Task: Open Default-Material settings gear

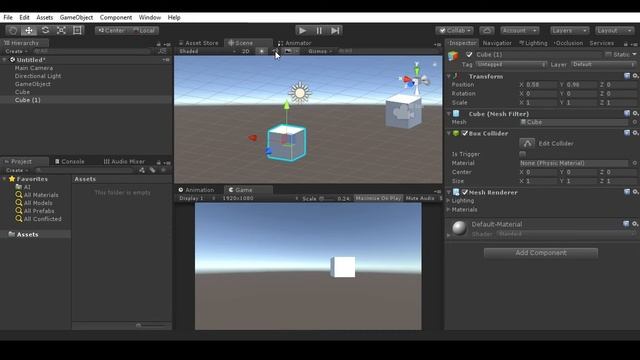Action: 635,224
